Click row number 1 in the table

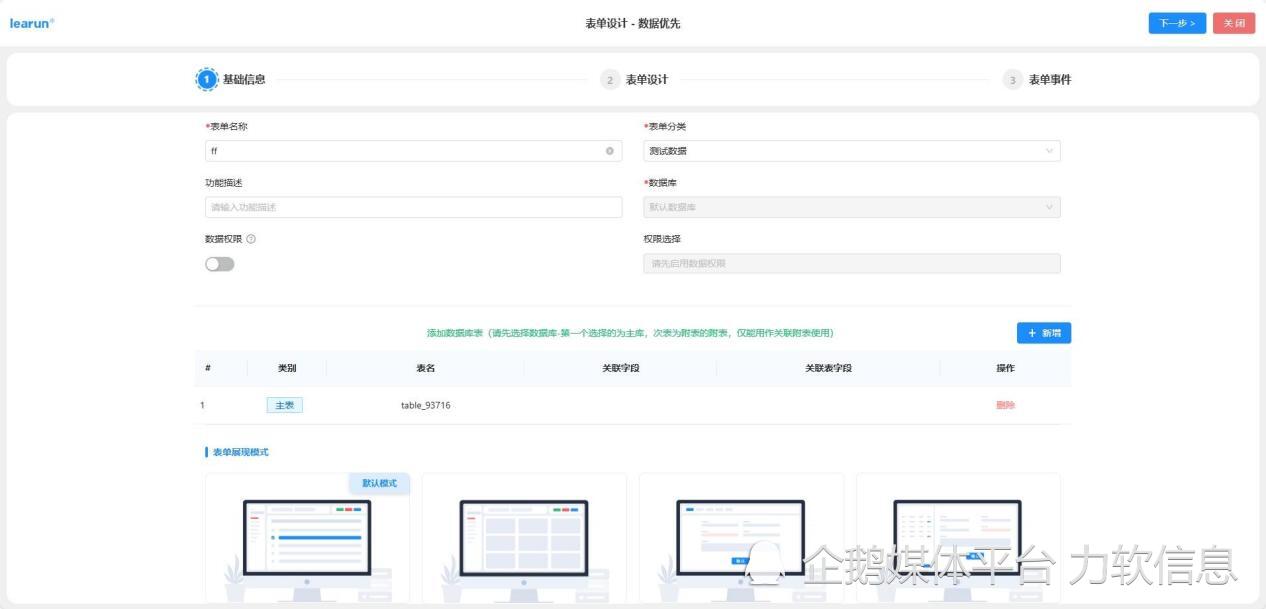point(203,405)
